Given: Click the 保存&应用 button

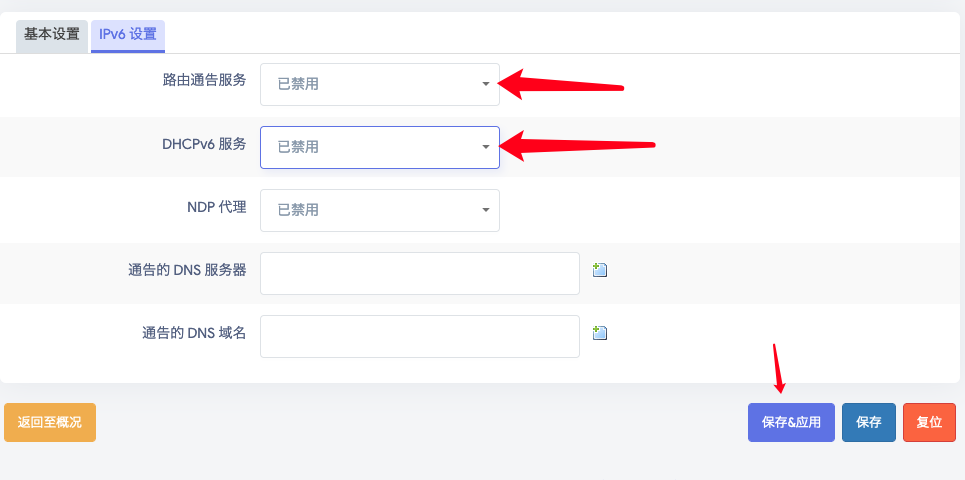Looking at the screenshot, I should click(791, 422).
